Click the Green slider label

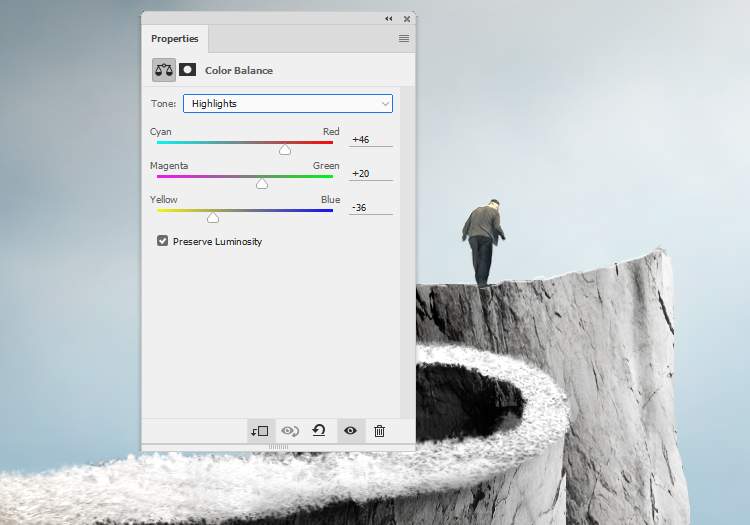pyautogui.click(x=326, y=165)
